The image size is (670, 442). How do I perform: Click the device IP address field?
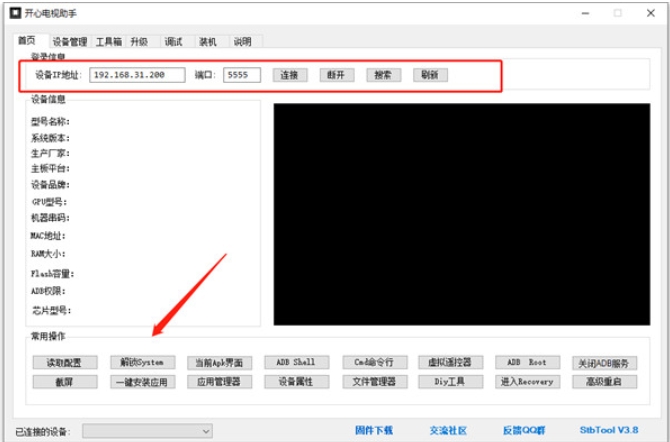(x=137, y=75)
